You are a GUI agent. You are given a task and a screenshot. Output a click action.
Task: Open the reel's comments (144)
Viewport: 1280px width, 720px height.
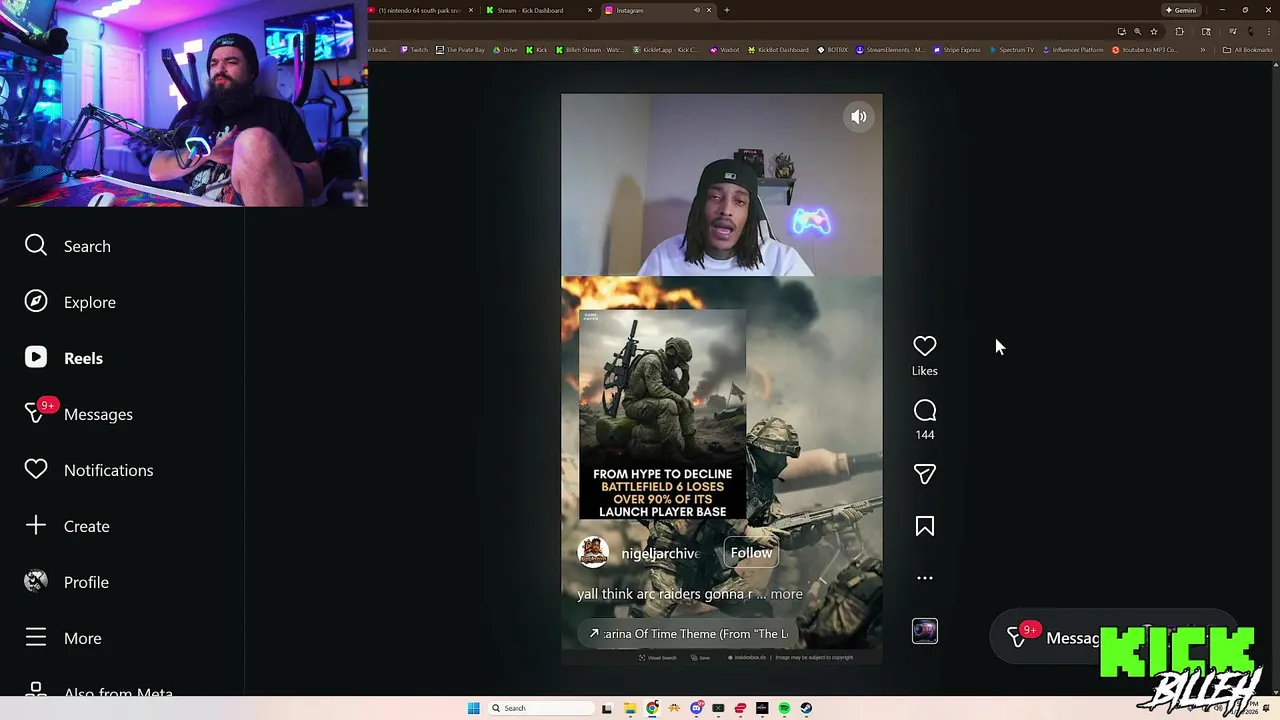[x=925, y=411]
